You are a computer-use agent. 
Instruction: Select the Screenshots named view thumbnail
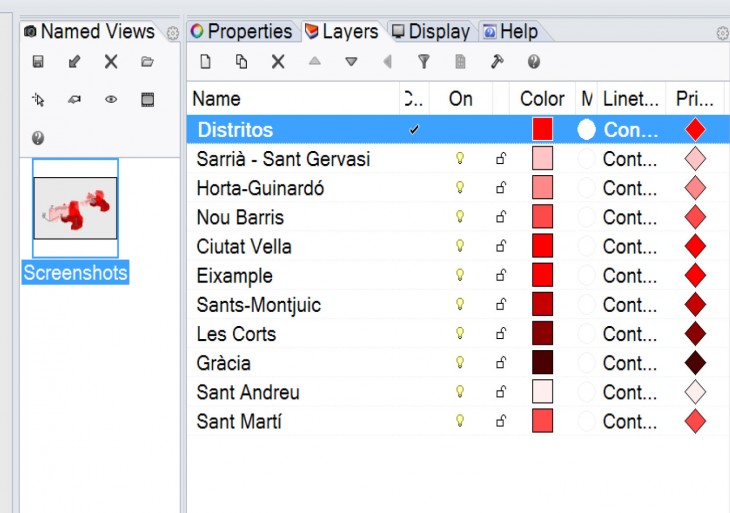tap(75, 208)
